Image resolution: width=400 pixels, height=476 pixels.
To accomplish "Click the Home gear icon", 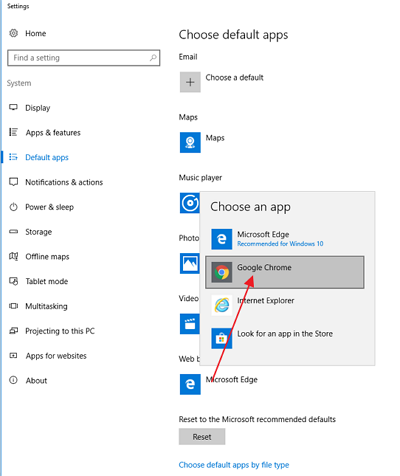I will 13,33.
